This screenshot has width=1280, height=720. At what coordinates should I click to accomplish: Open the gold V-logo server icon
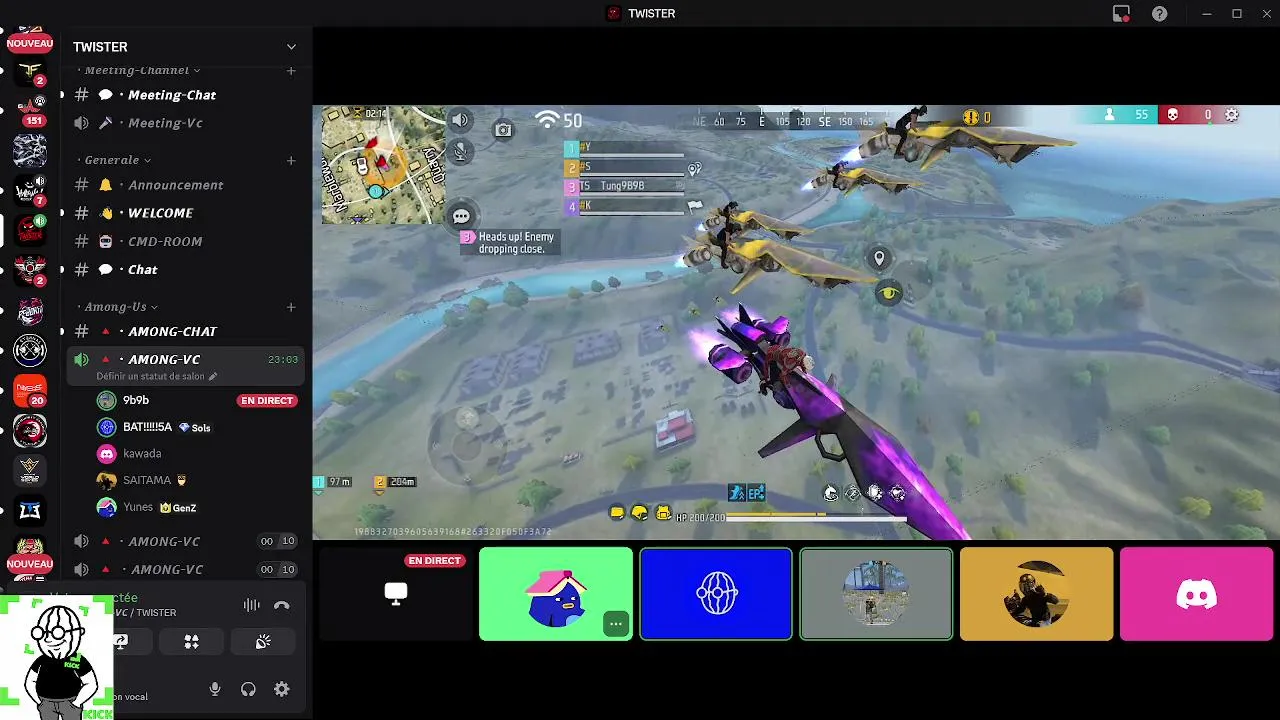(x=30, y=470)
